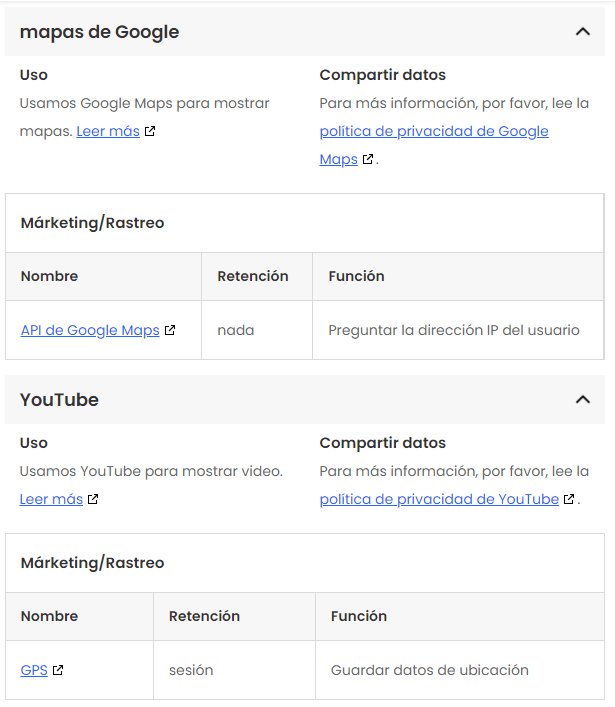Open the API de Google Maps link

pos(90,330)
